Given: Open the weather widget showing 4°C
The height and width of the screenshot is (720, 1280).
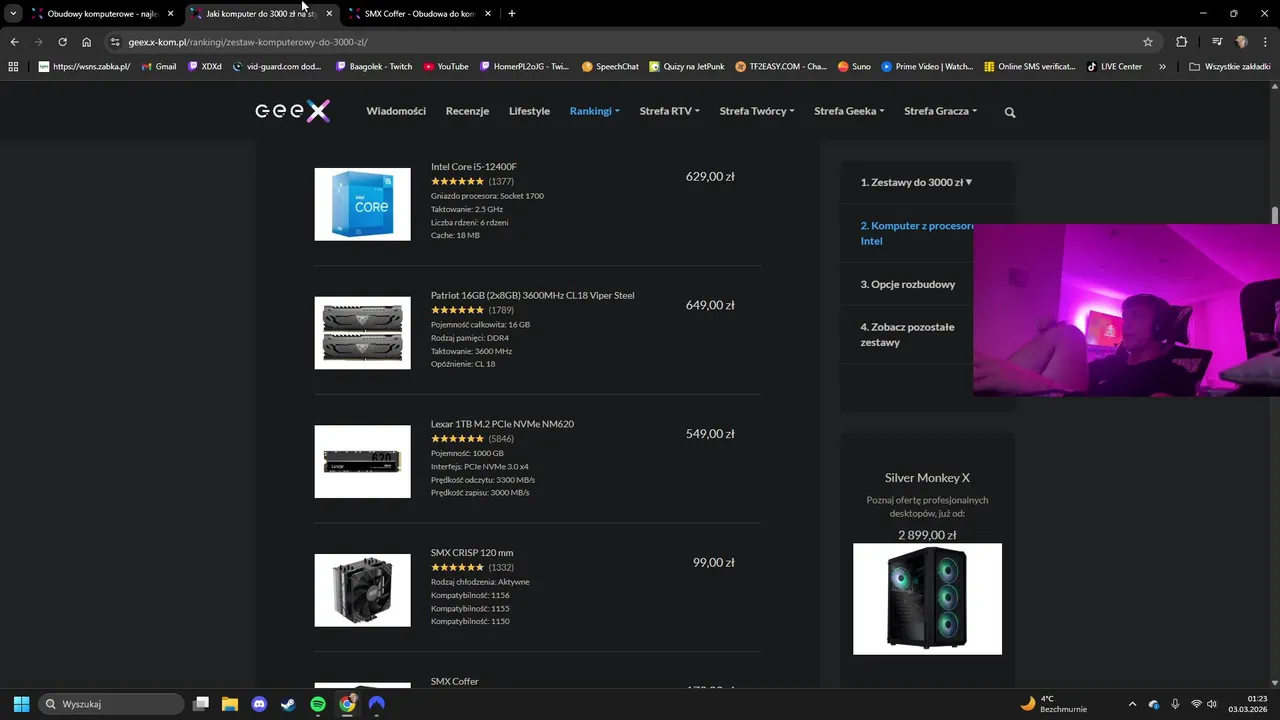Looking at the screenshot, I should click(x=1055, y=704).
